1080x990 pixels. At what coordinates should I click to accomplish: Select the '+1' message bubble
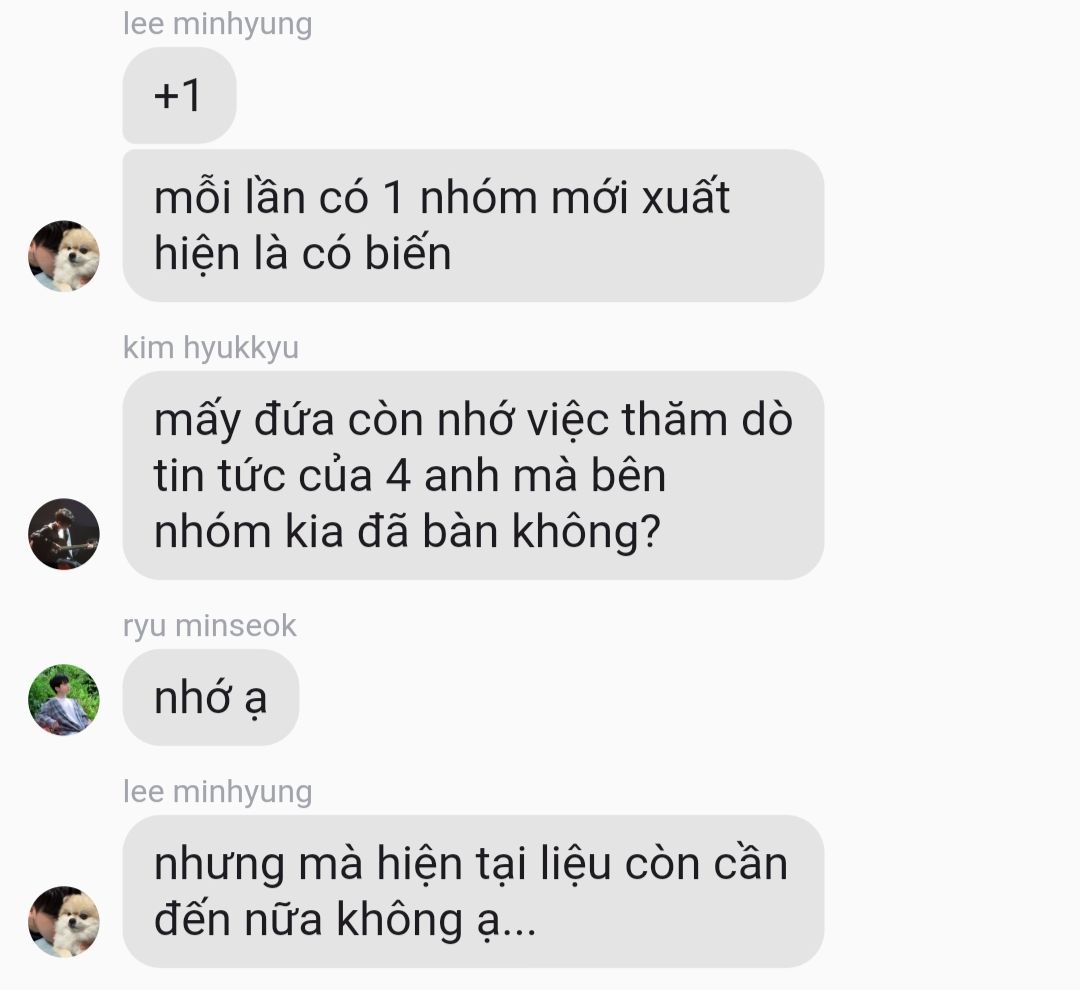179,95
